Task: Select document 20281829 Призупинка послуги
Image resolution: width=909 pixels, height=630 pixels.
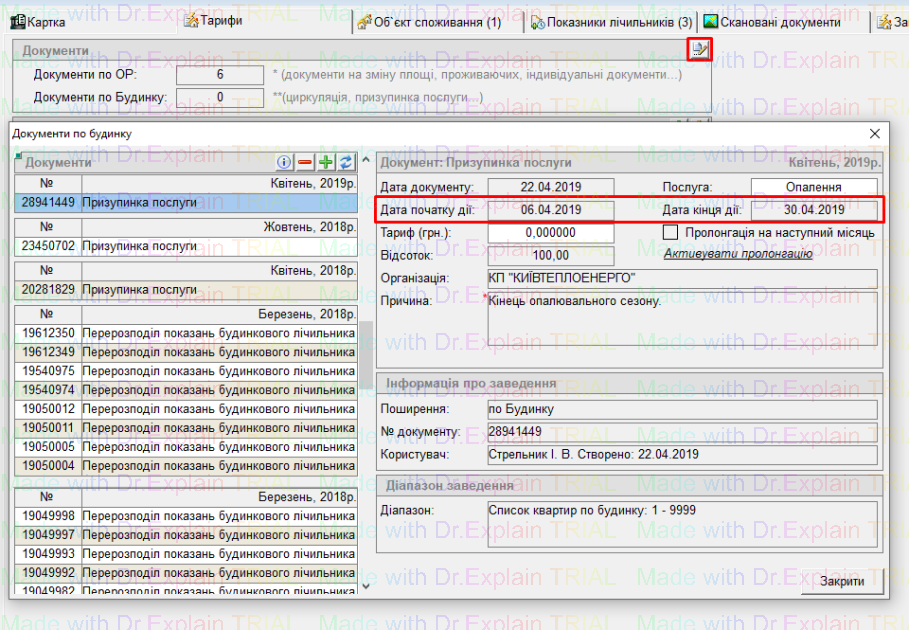Action: point(187,289)
